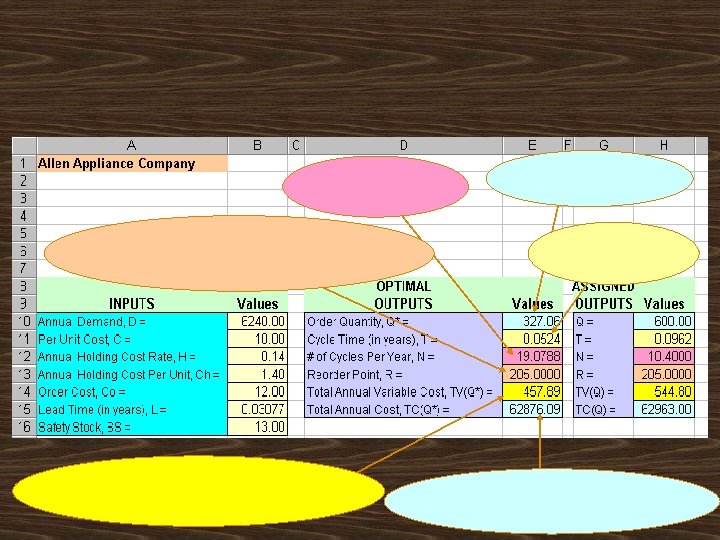
Task: Click 'Values' header in column E
Action: click(x=532, y=304)
